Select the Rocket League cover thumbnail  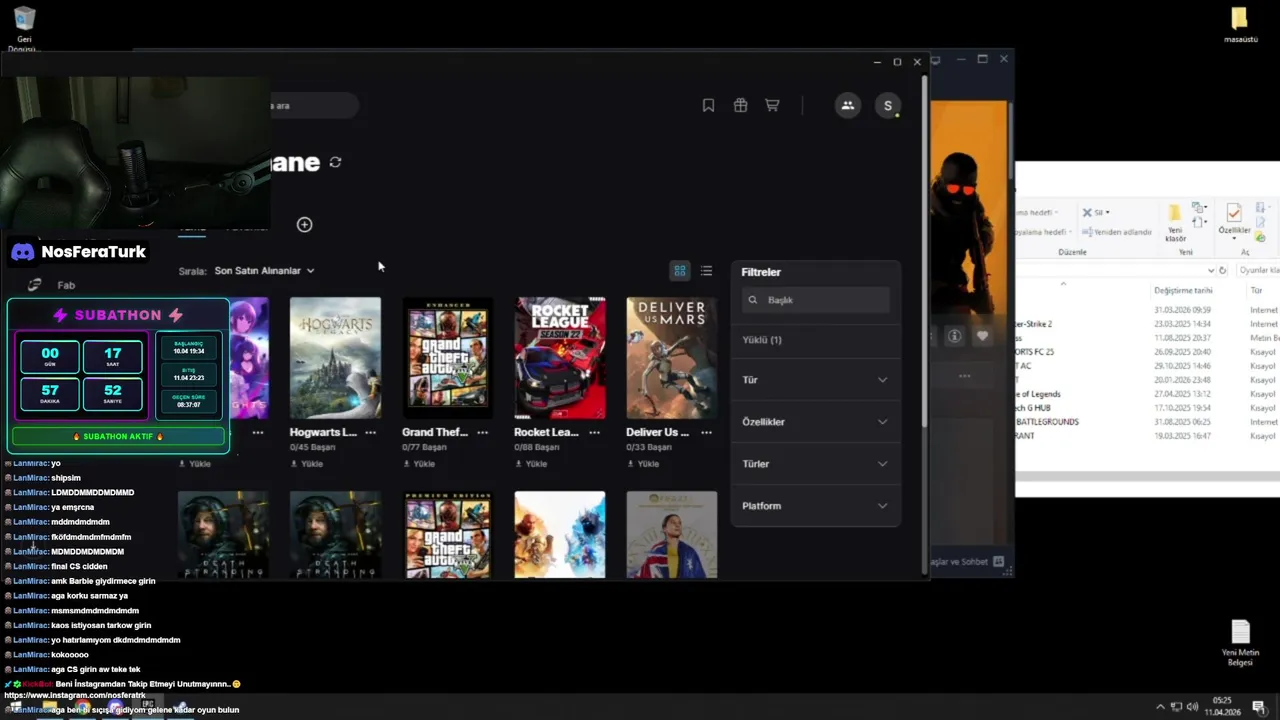point(560,358)
